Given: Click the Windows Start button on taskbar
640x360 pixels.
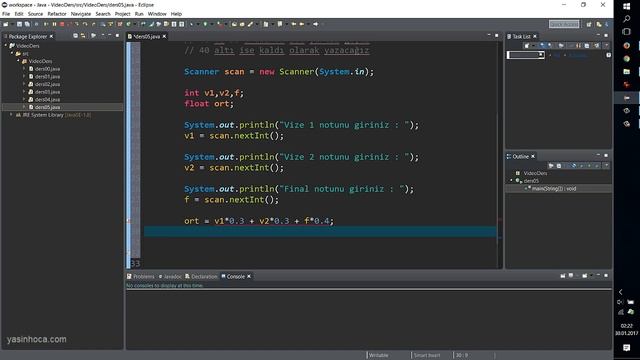Looking at the screenshot, I should tap(627, 6).
